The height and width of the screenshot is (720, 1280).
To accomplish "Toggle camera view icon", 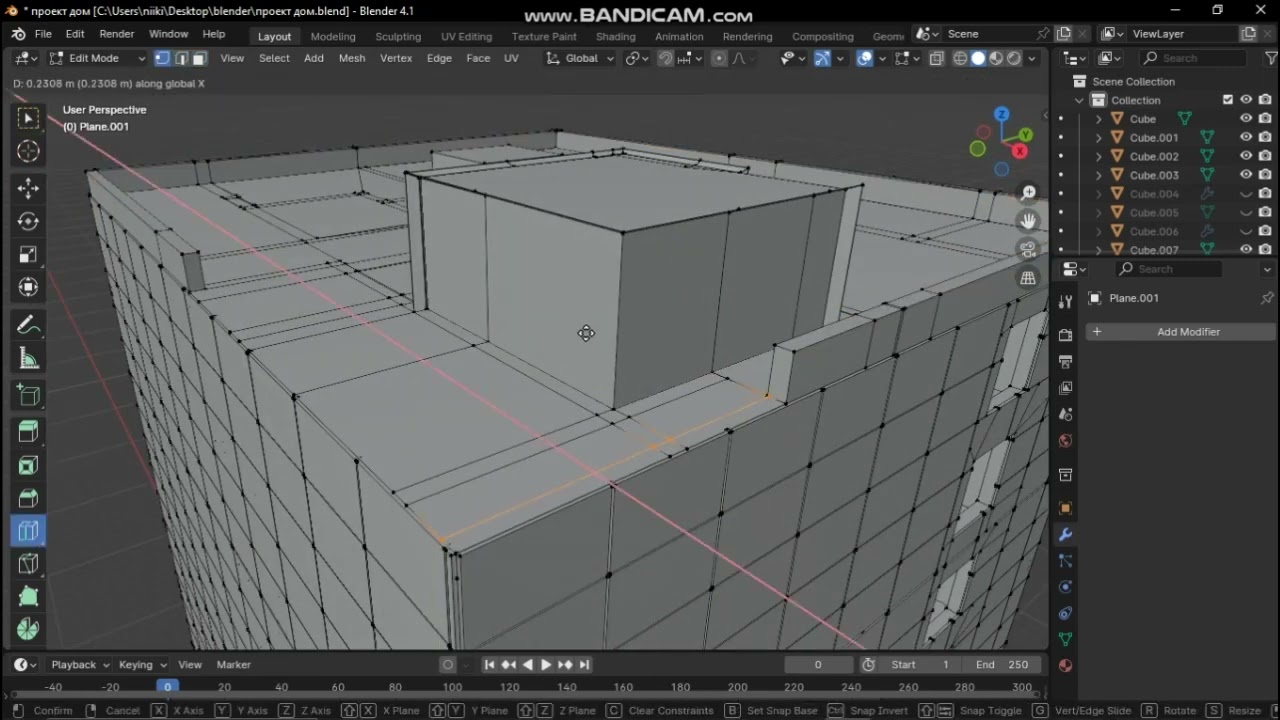I will pyautogui.click(x=1028, y=250).
